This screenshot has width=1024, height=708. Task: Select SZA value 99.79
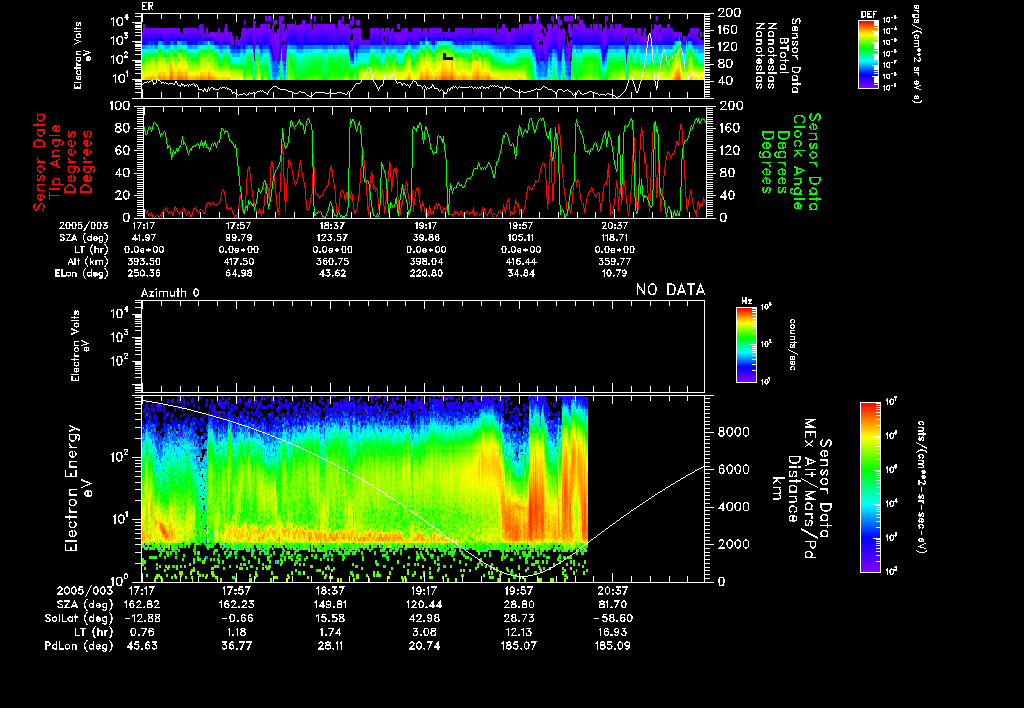(x=239, y=238)
